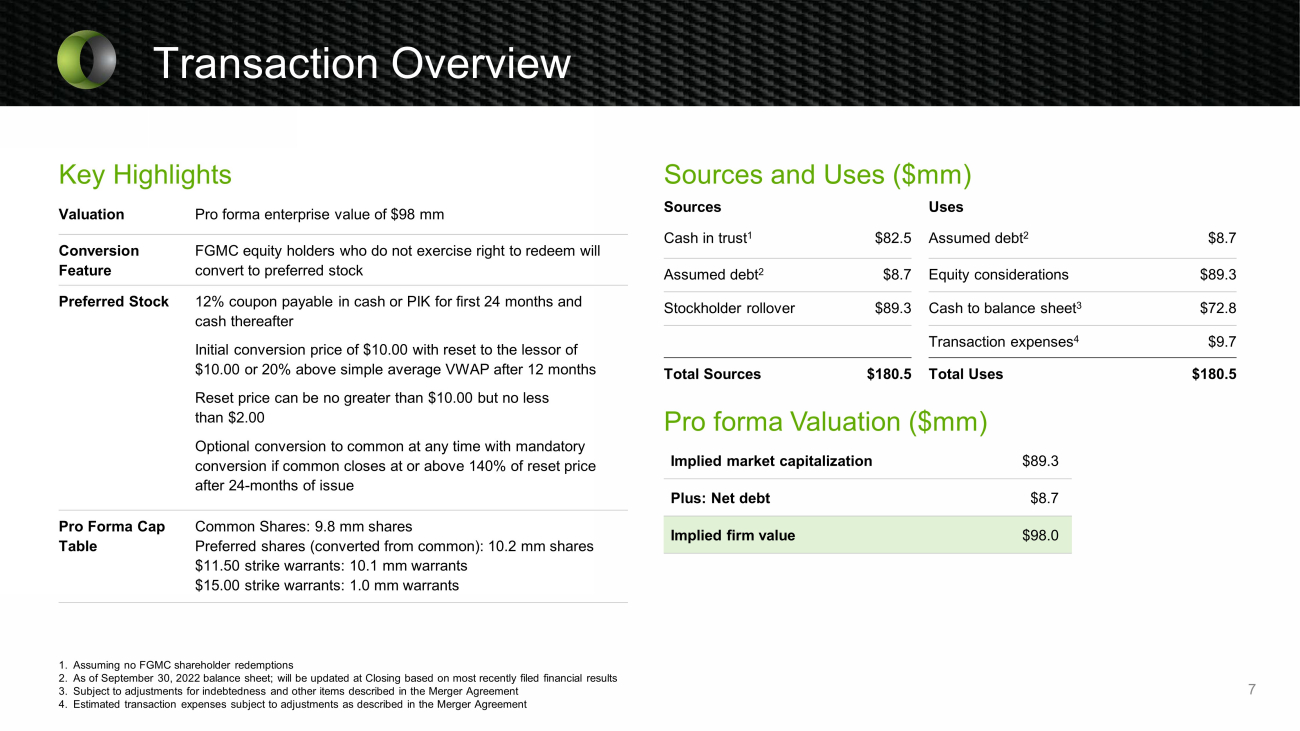The height and width of the screenshot is (731, 1300).
Task: Click the Preferred Stock row label
Action: [x=114, y=302]
